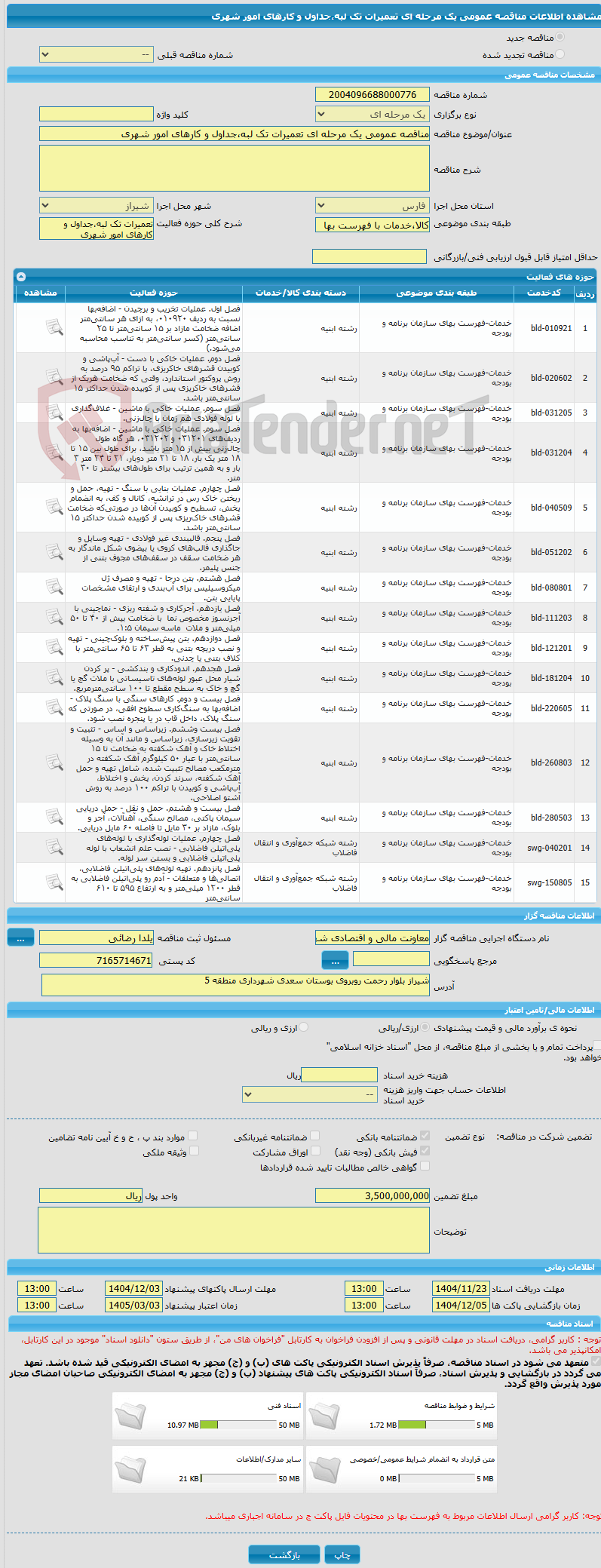Collapse the حوزه های فعالیت panel toggle icon
Image resolution: width=601 pixels, height=1568 pixels.
click(20, 277)
